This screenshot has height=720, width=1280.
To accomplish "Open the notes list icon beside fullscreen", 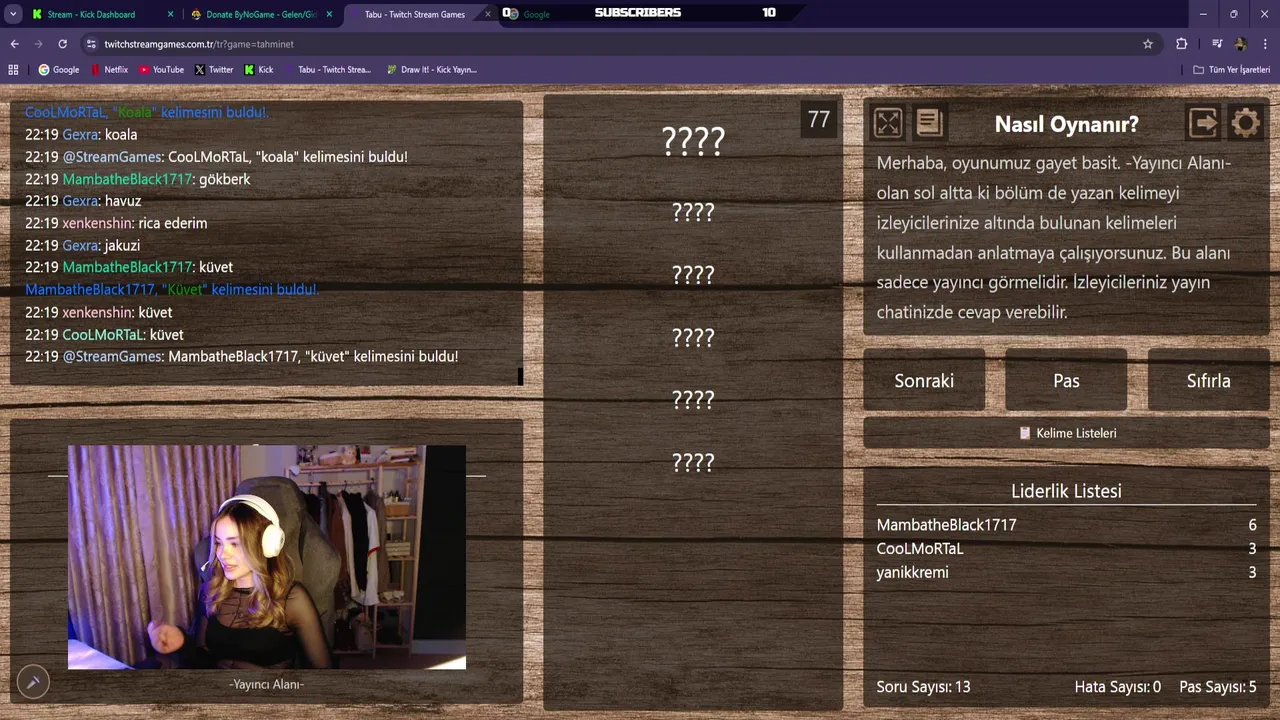I will (929, 123).
